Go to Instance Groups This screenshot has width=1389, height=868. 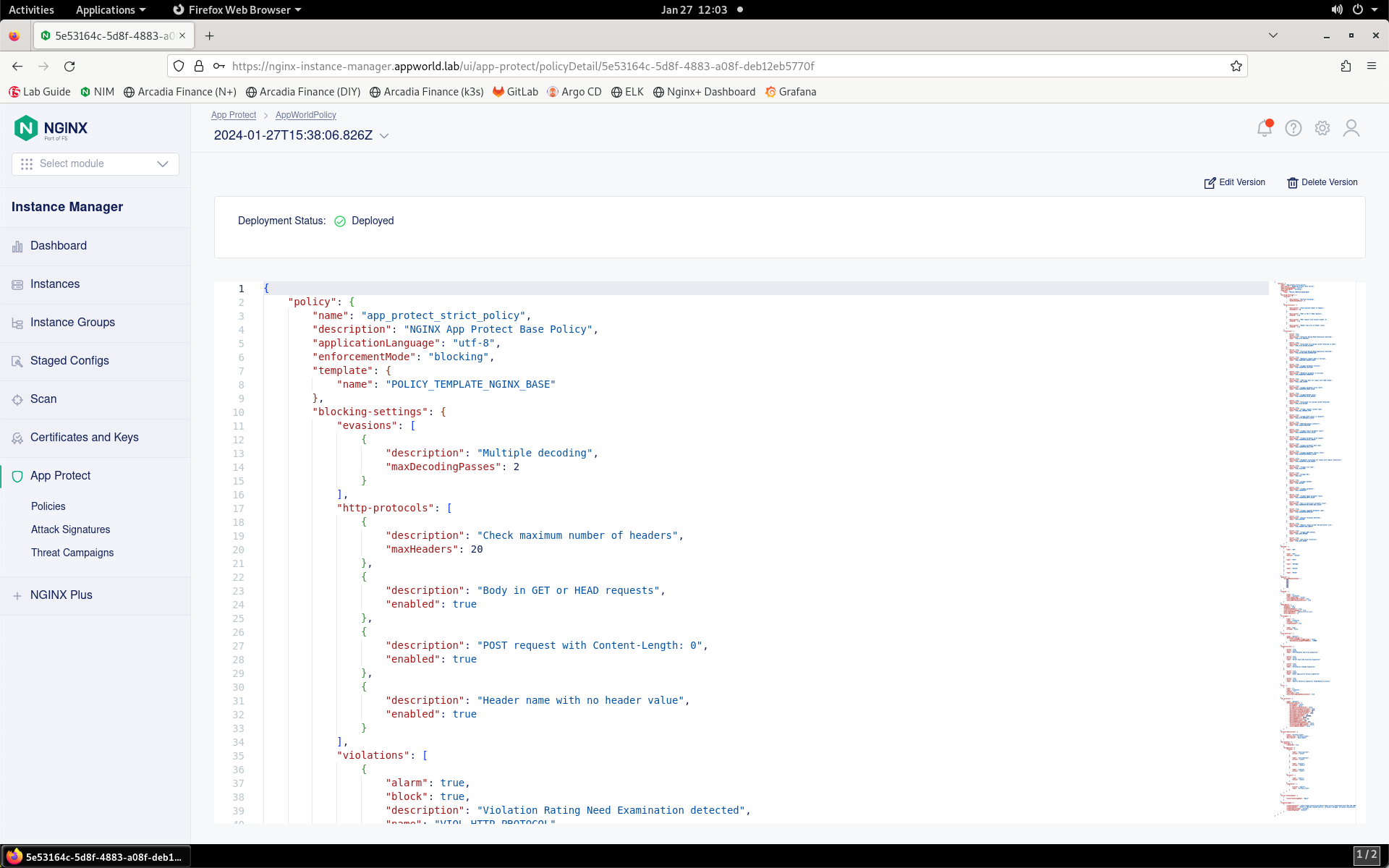tap(72, 323)
